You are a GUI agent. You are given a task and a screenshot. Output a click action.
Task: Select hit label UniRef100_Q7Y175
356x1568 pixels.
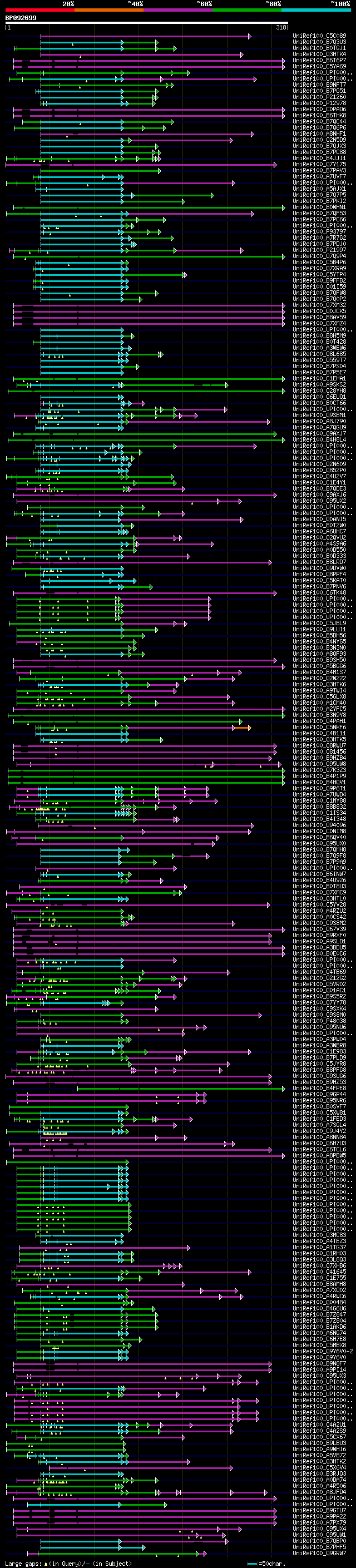[x=319, y=164]
